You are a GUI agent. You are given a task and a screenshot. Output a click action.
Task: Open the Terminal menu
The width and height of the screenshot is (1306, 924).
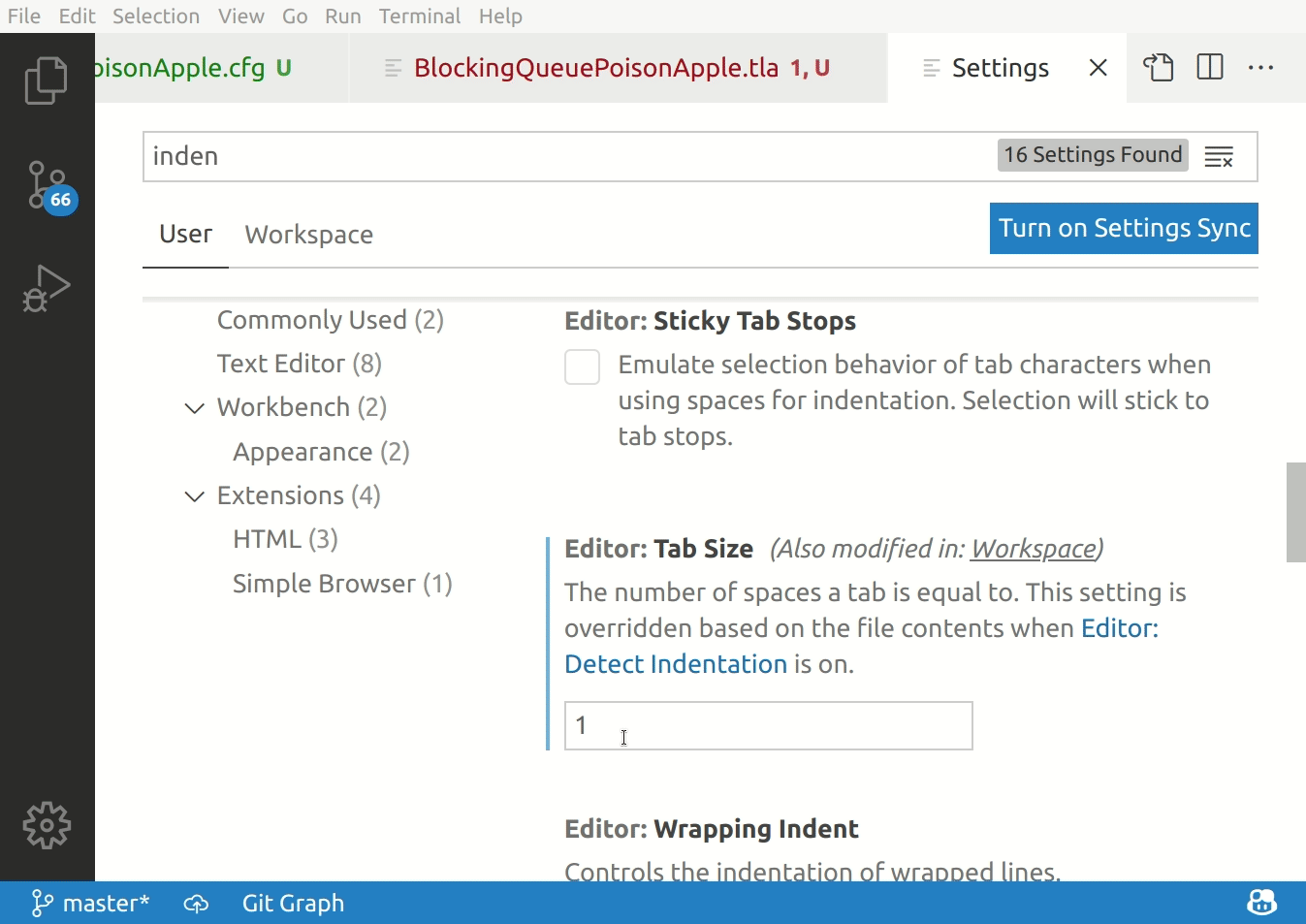pos(420,16)
